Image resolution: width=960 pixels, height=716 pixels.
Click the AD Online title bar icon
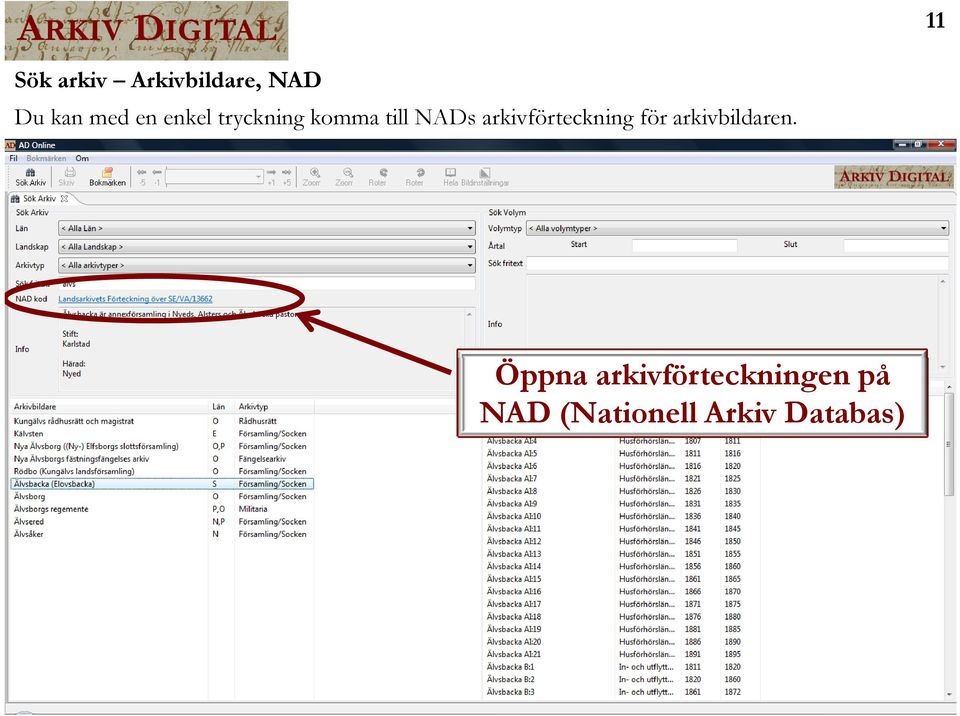(x=10, y=145)
